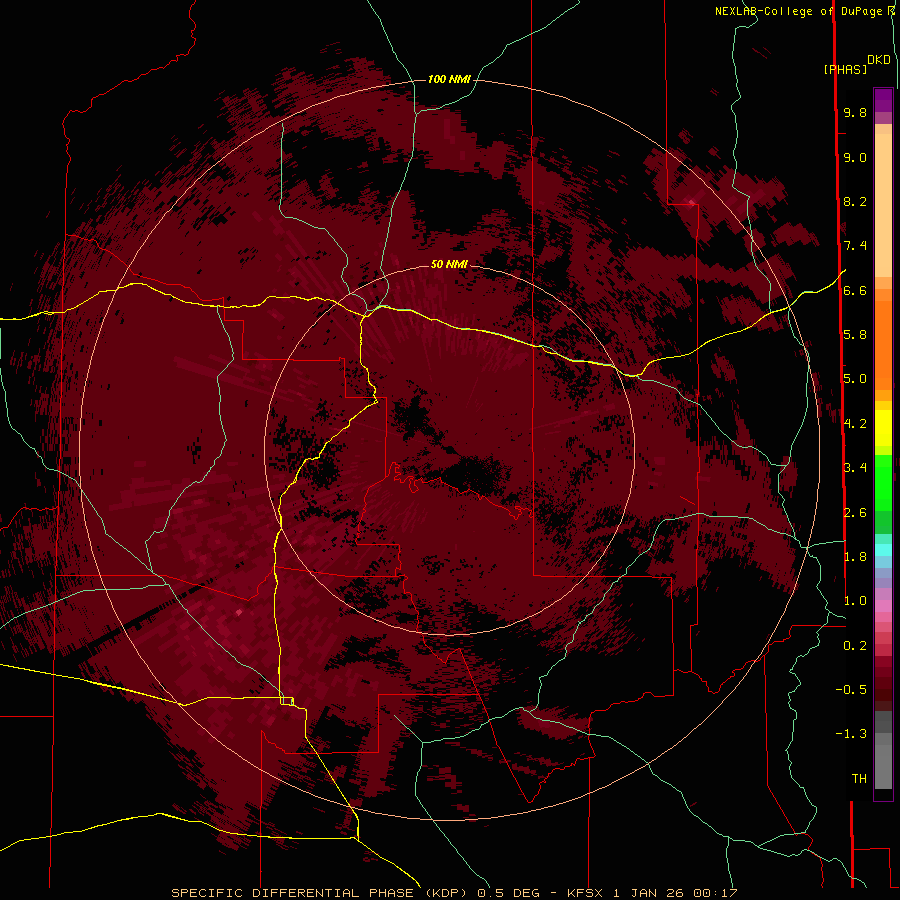Image resolution: width=900 pixels, height=900 pixels.
Task: Click the [PHAS] legend heading
Action: pos(845,69)
